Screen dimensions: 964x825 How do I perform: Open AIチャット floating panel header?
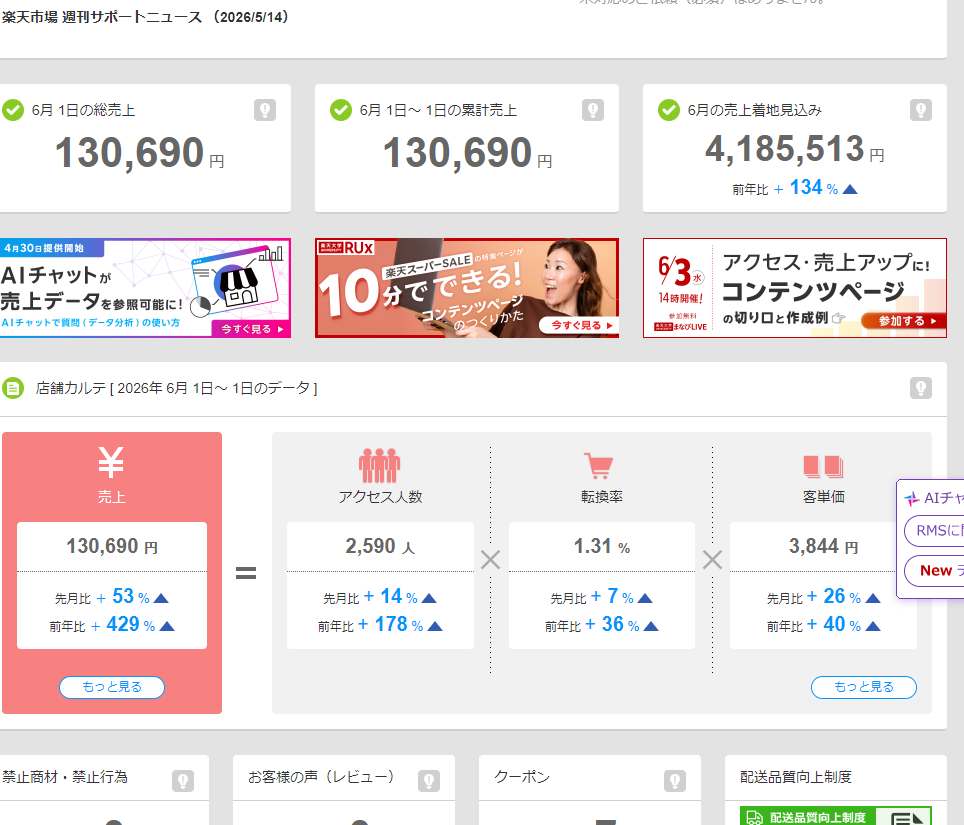click(x=933, y=498)
